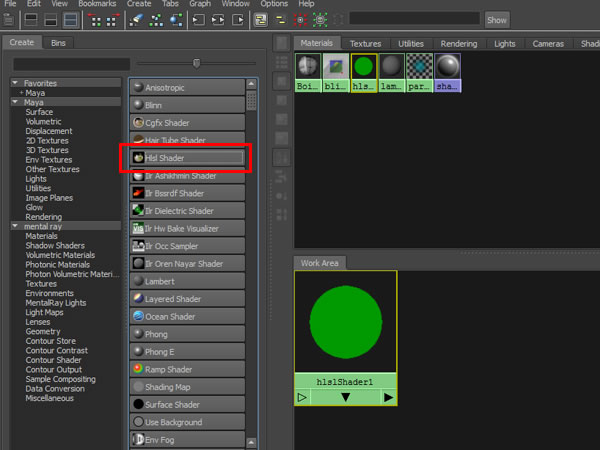The height and width of the screenshot is (450, 600).
Task: Click the green dotted-square toolbar icon
Action: pos(320,20)
